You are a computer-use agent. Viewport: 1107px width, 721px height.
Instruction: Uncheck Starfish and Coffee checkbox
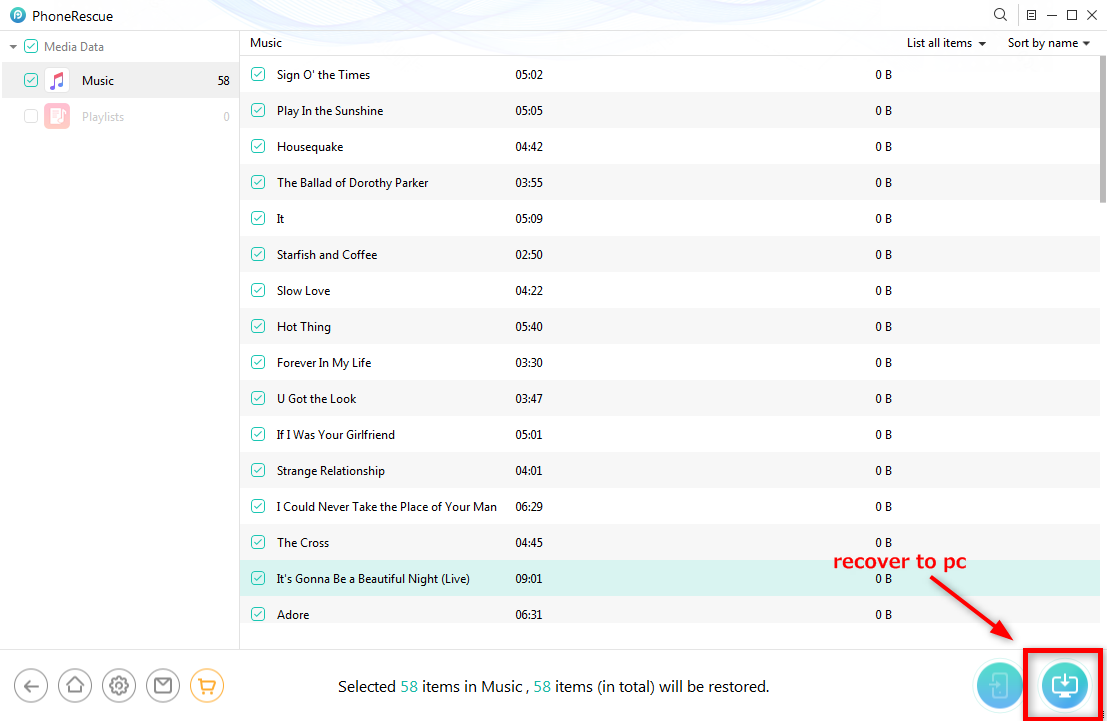click(x=258, y=254)
